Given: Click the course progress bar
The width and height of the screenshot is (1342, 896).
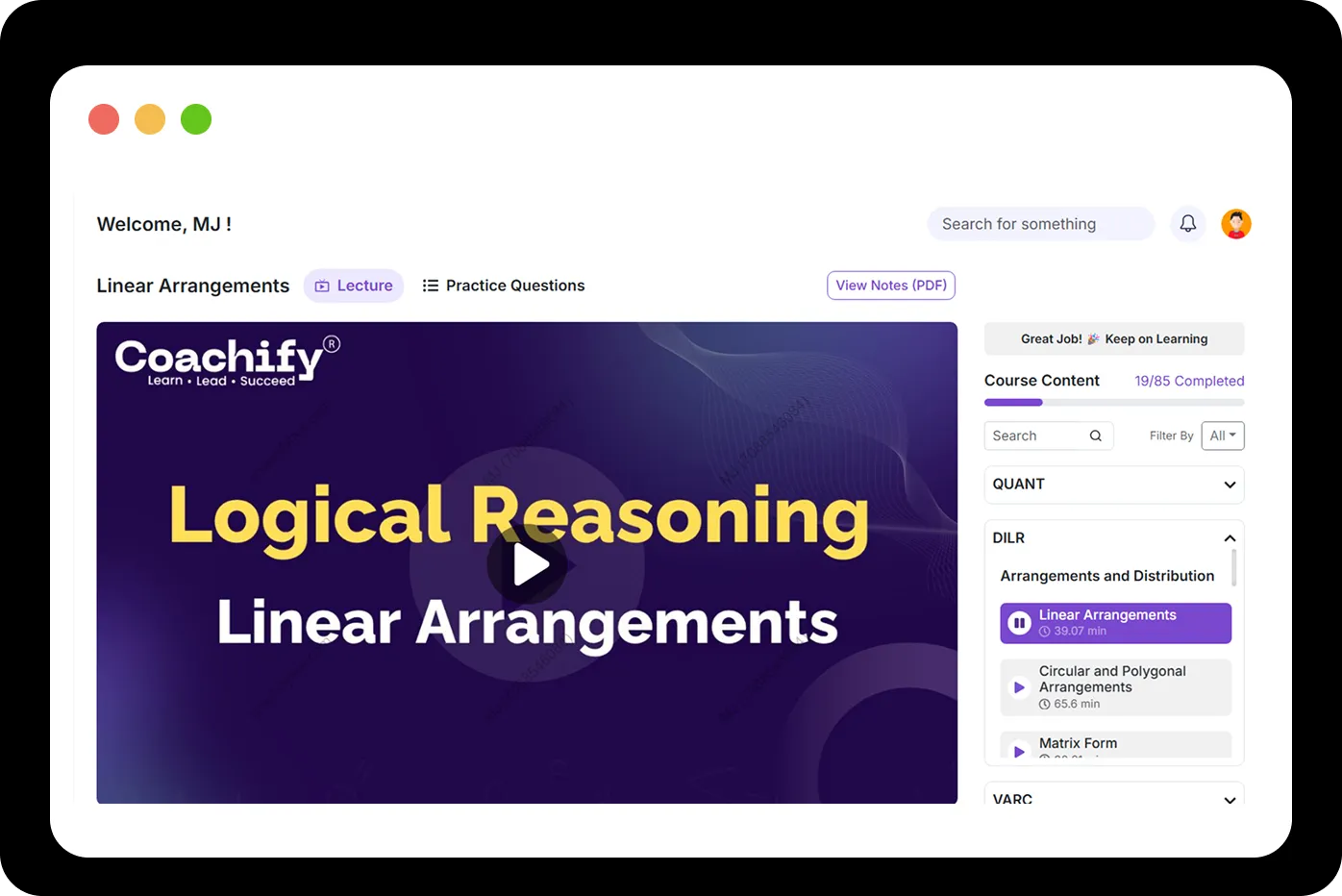Looking at the screenshot, I should click(x=1113, y=402).
